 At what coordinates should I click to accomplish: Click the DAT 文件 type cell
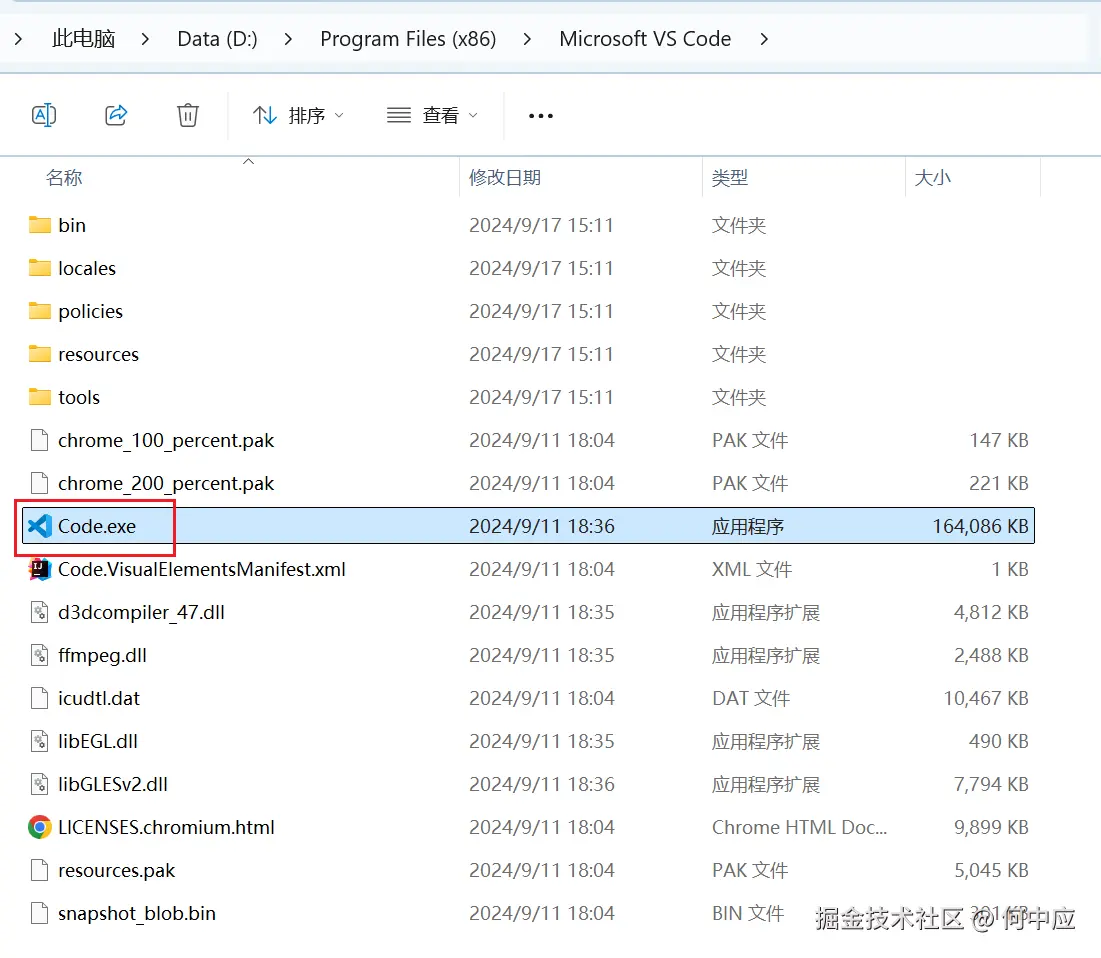point(751,698)
